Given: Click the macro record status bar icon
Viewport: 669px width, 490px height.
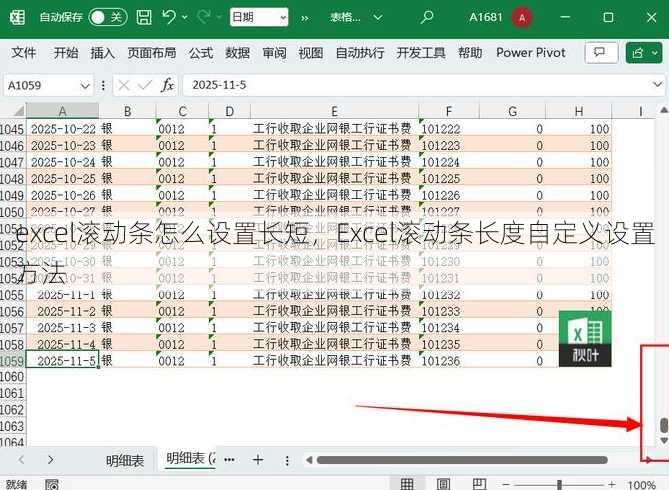Looking at the screenshot, I should (x=52, y=484).
